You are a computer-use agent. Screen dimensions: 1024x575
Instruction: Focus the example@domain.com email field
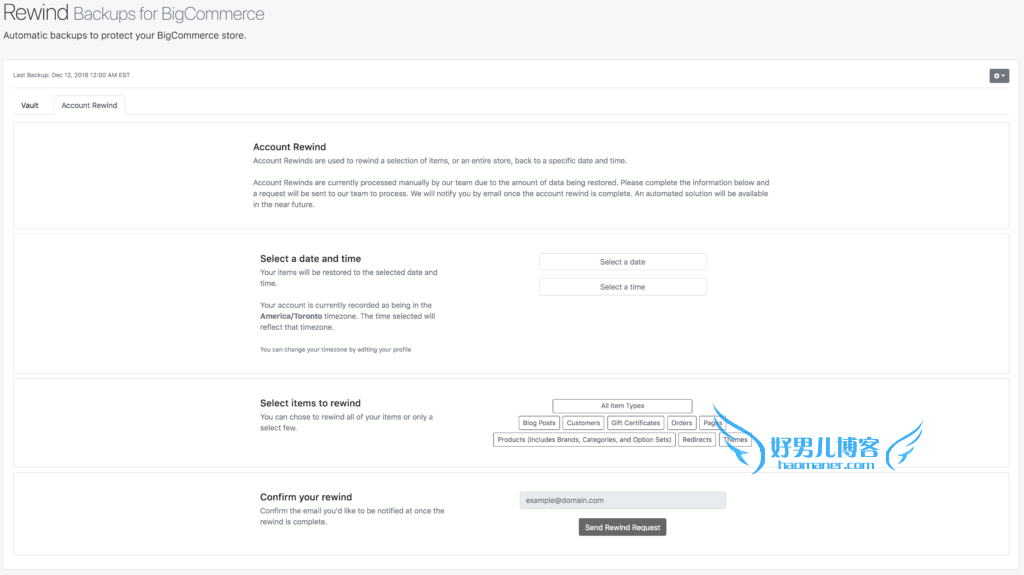click(x=622, y=501)
